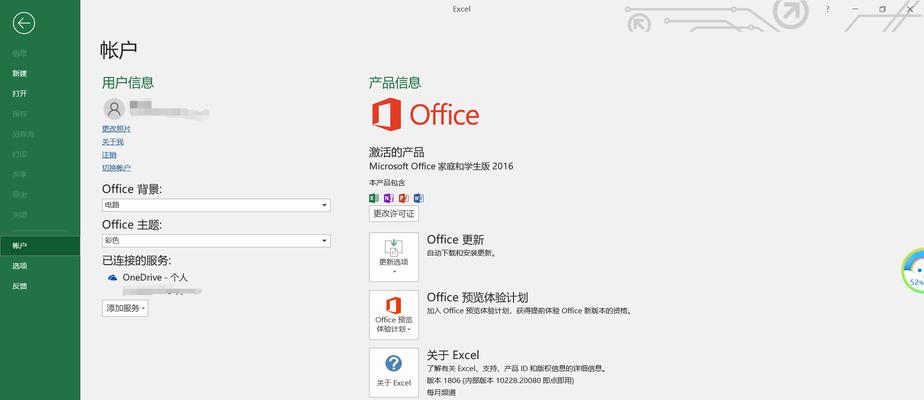The image size is (924, 400).
Task: Open the Excel help question mark
Action: pos(393,363)
